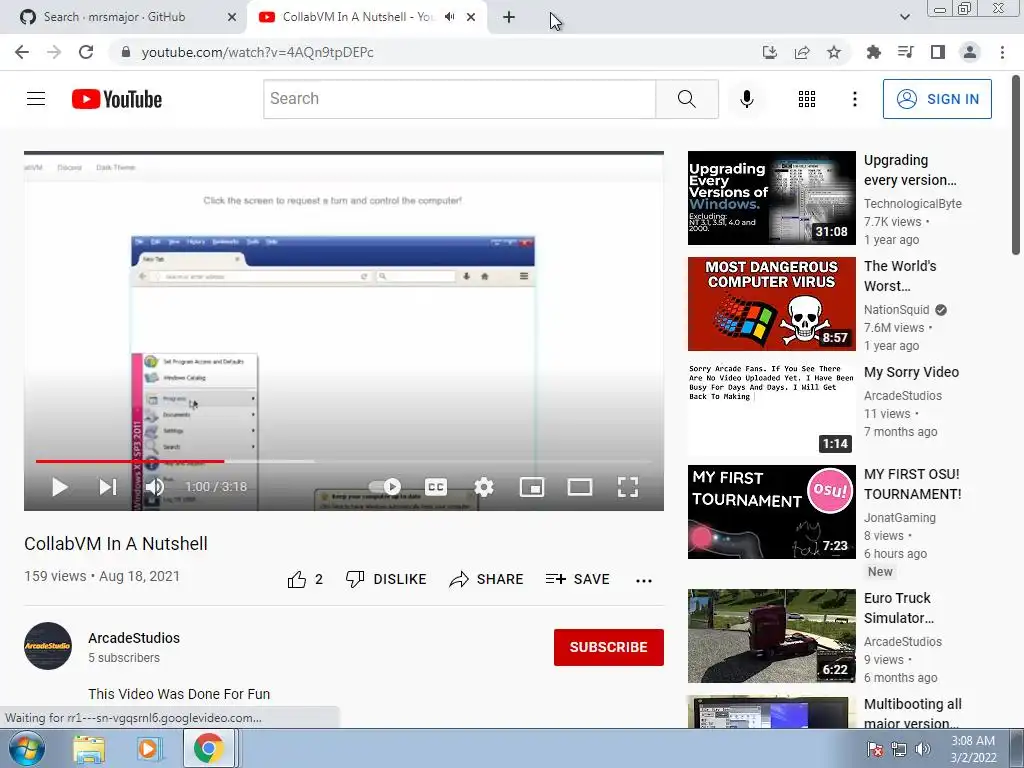This screenshot has width=1024, height=768.
Task: Mute tab via the tab speaker icon
Action: pos(449,17)
